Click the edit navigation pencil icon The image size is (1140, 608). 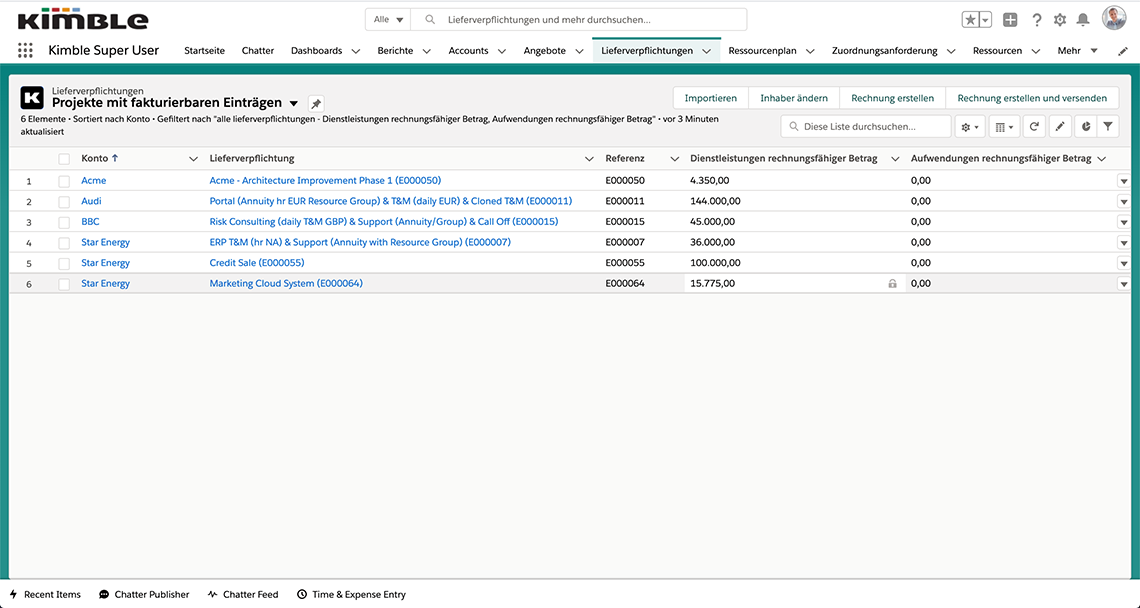click(1123, 51)
